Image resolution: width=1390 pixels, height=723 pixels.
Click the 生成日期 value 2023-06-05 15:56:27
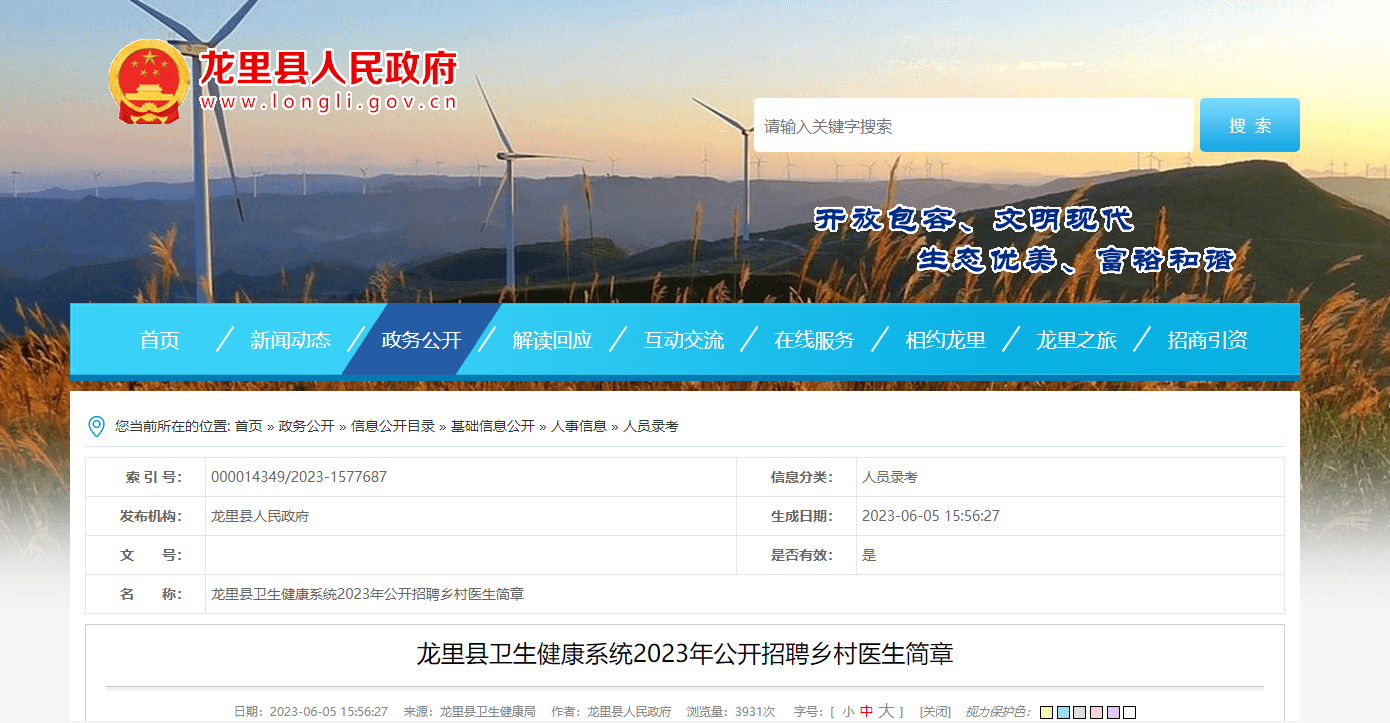(931, 516)
